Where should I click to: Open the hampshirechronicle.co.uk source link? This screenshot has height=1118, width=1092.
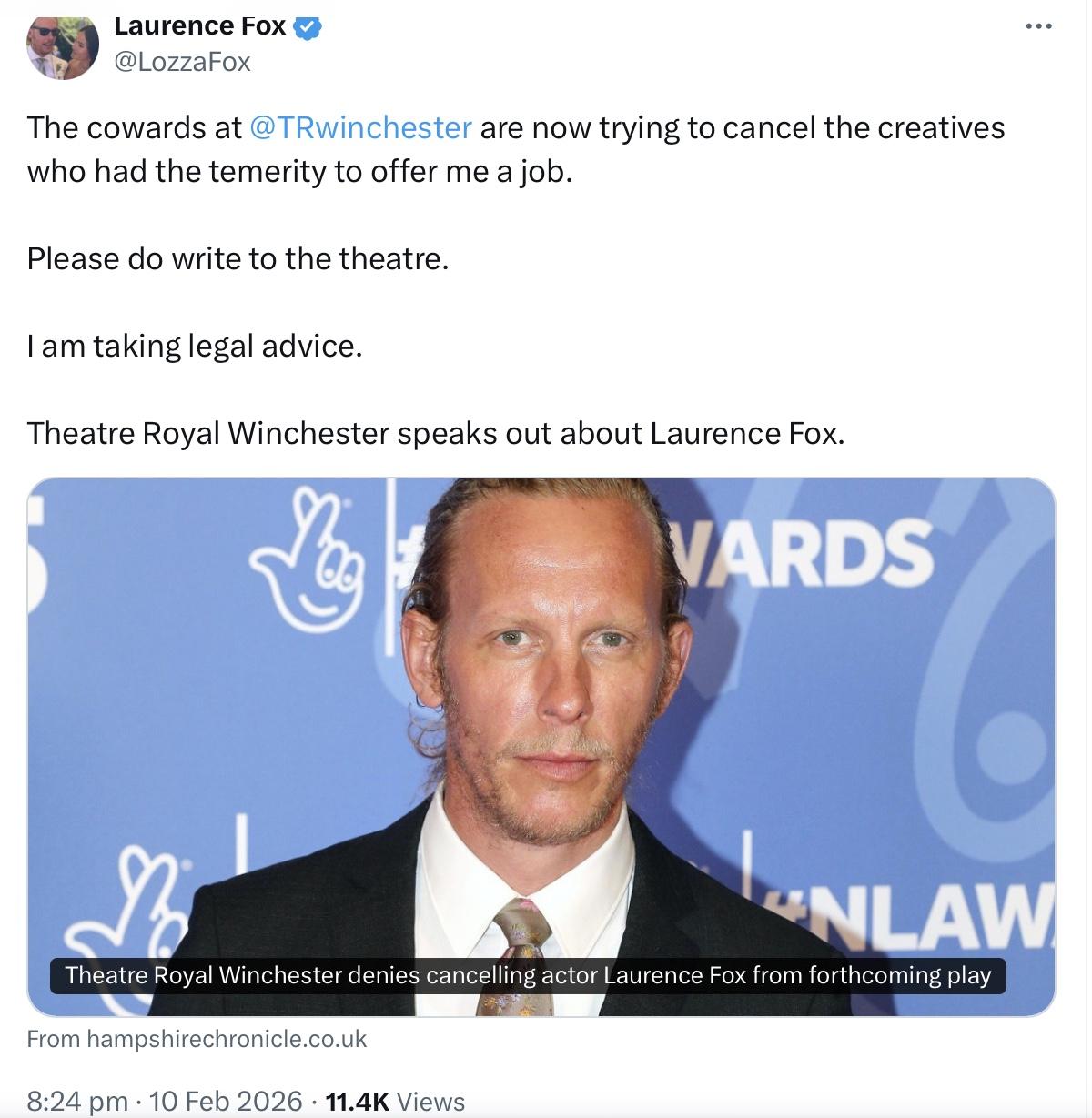click(227, 1039)
